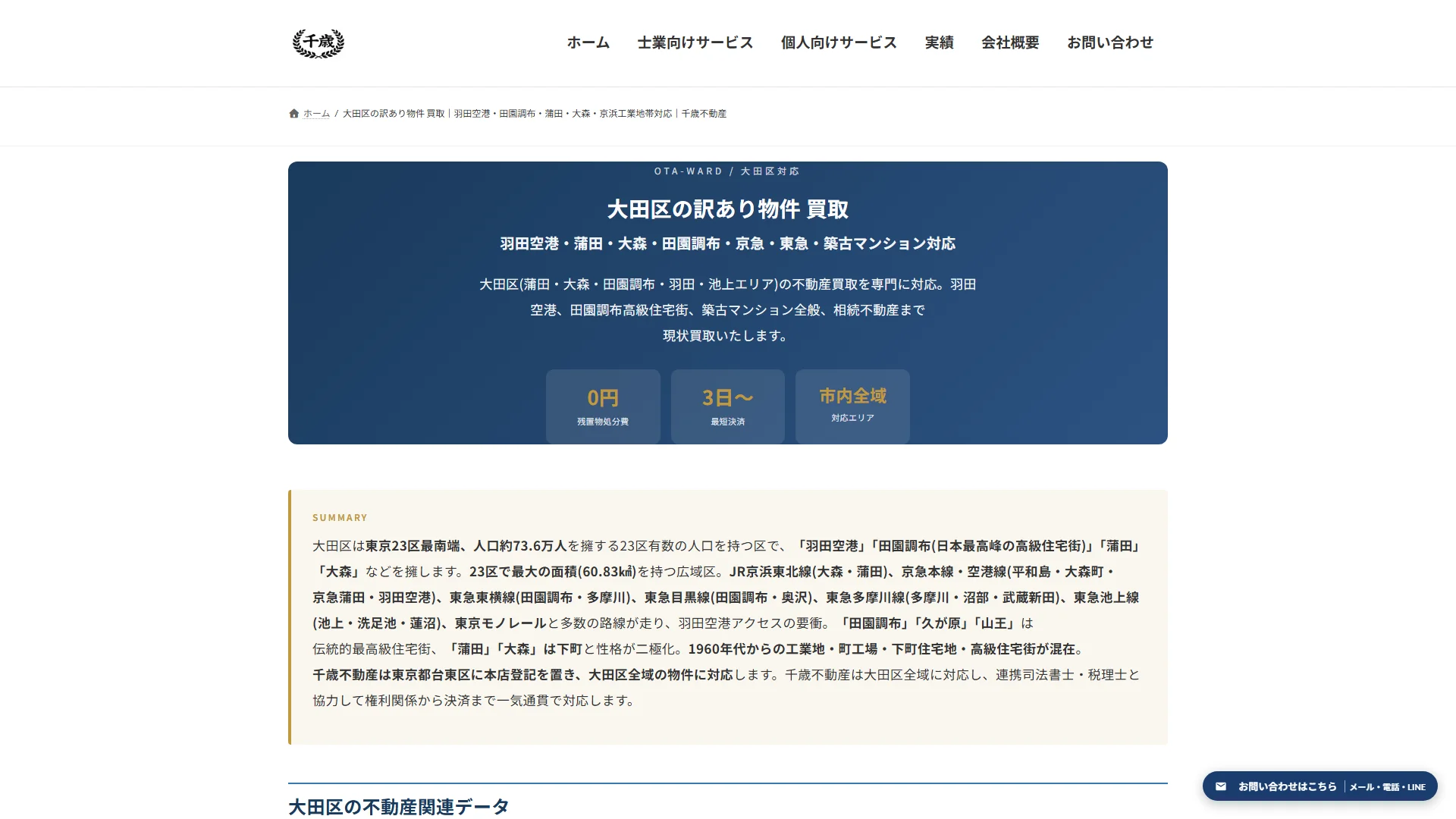The image size is (1456, 819).
Task: Open the 会社概要 page
Action: 1010,42
